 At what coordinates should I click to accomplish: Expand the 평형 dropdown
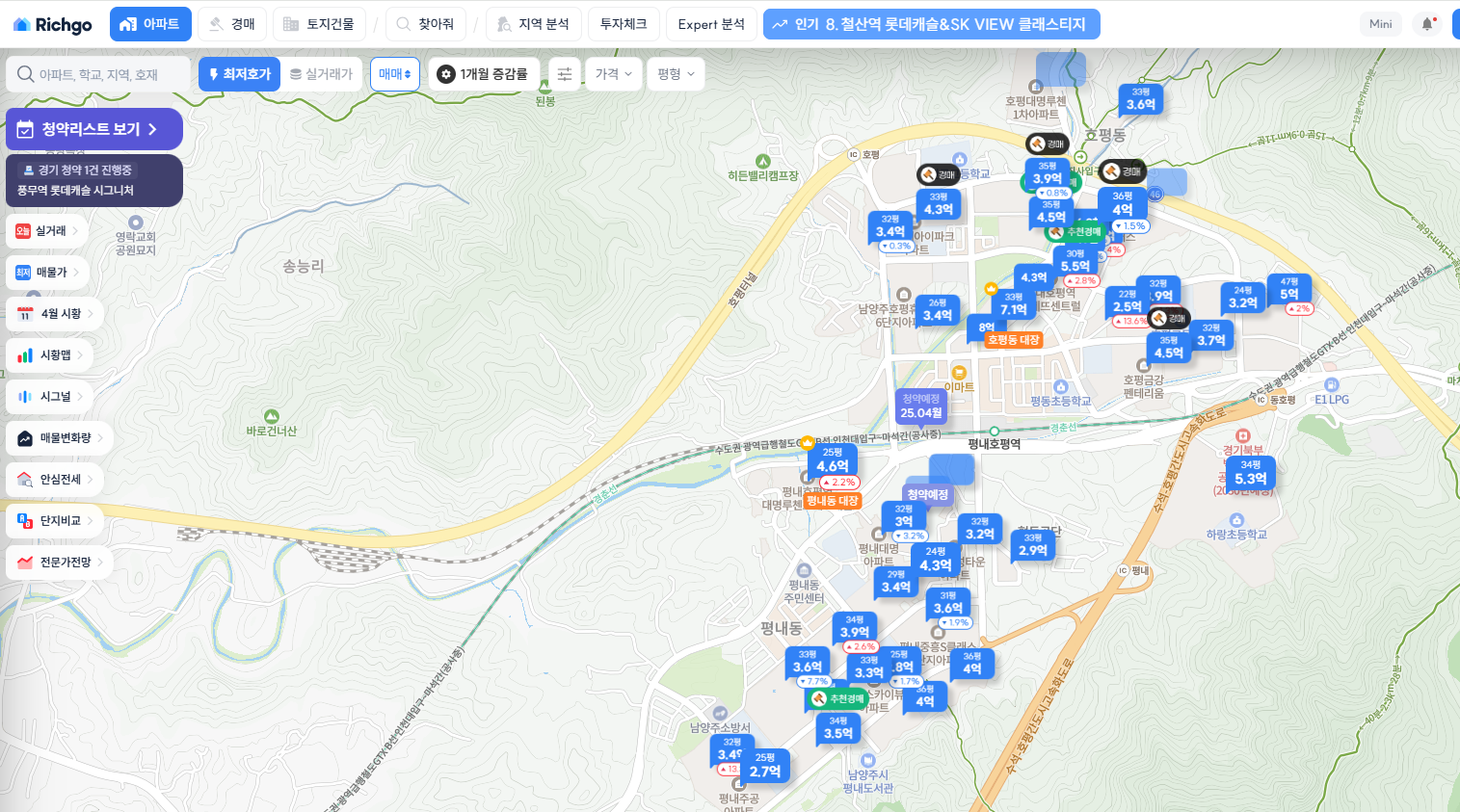point(677,74)
